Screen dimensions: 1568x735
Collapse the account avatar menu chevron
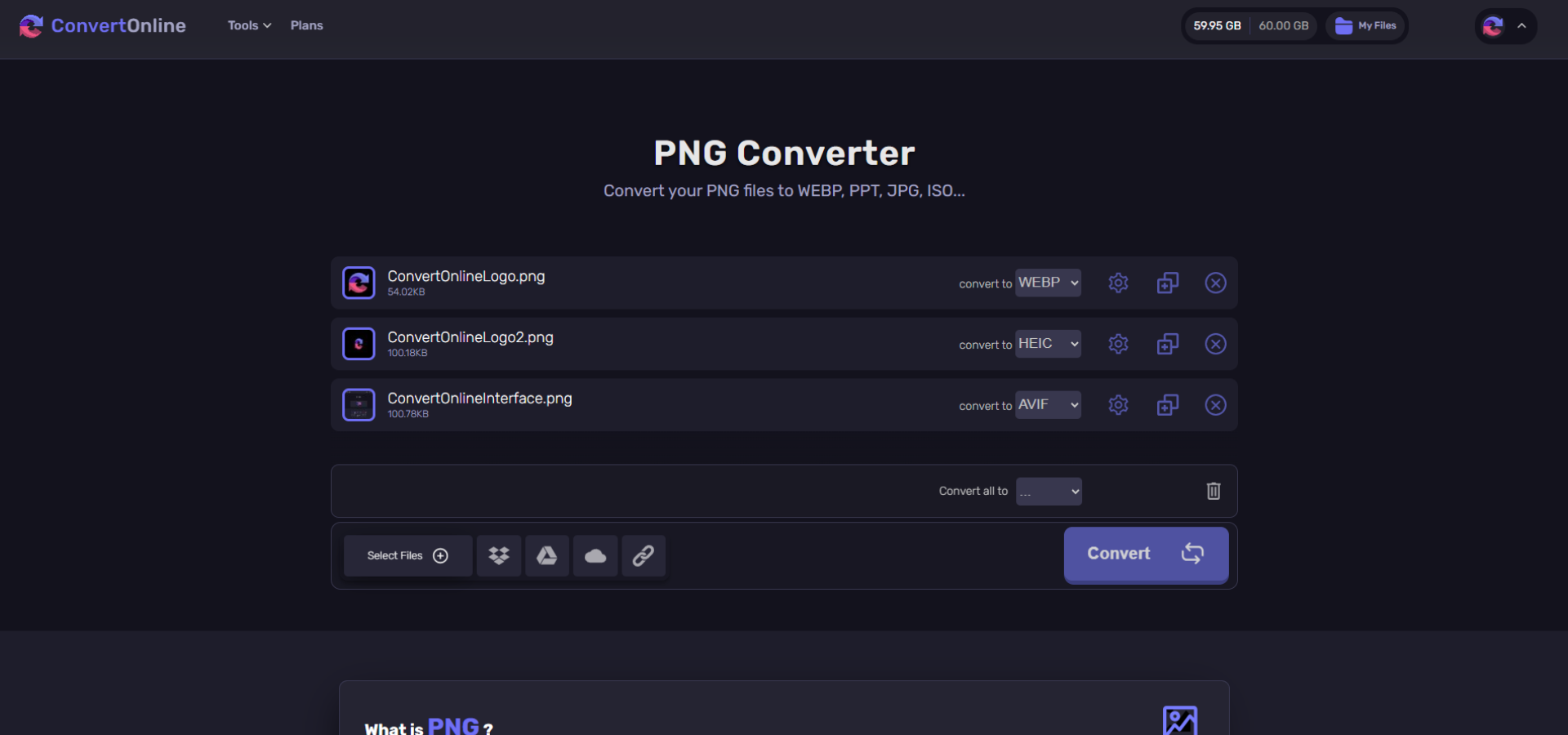(x=1521, y=25)
